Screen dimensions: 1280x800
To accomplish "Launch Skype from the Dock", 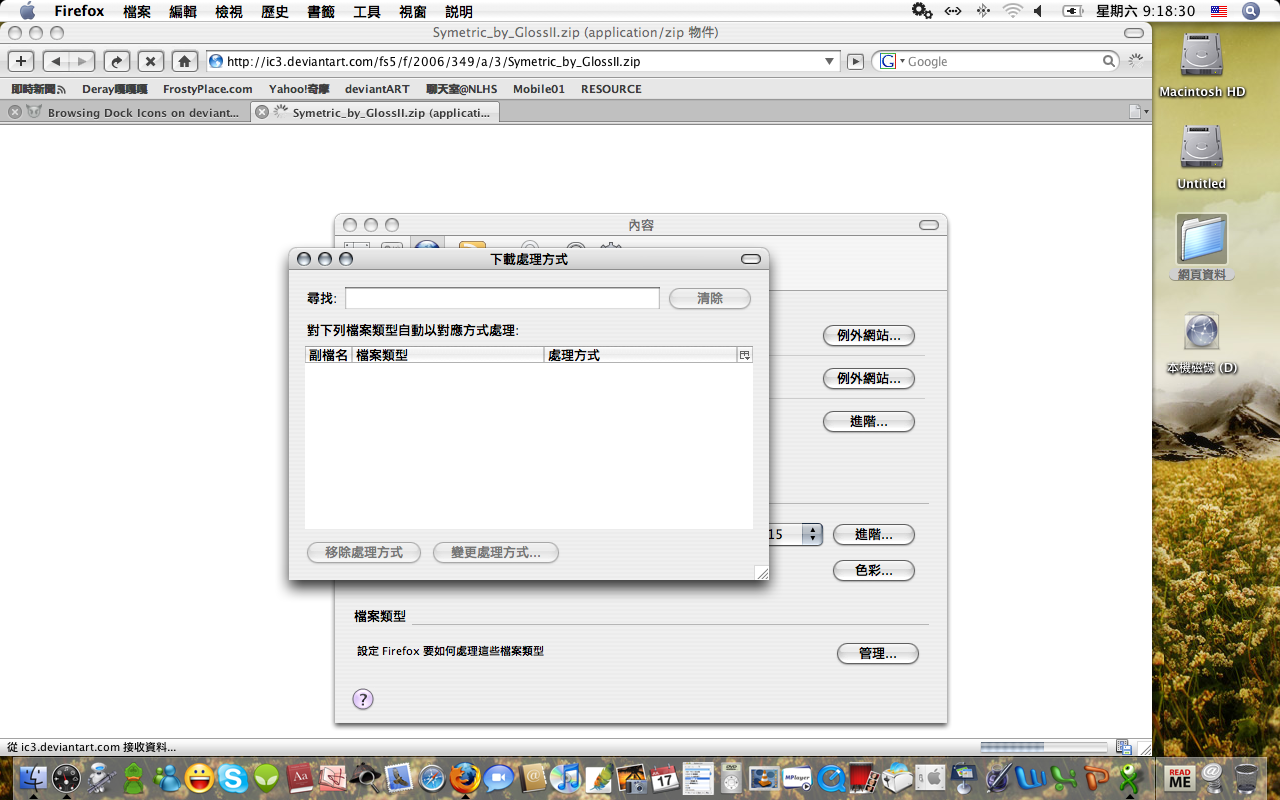I will [x=232, y=778].
